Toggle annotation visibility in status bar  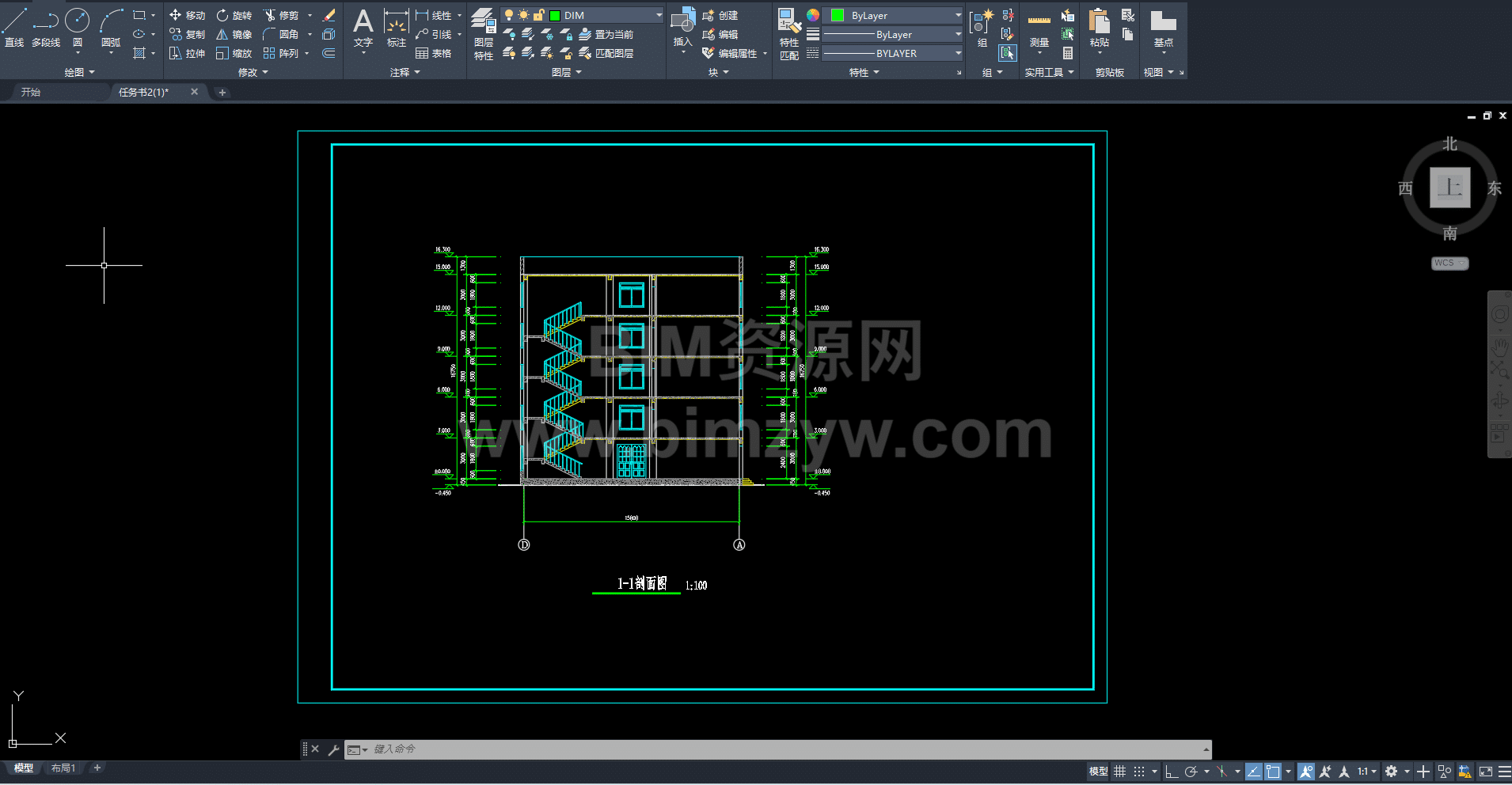pyautogui.click(x=1306, y=771)
